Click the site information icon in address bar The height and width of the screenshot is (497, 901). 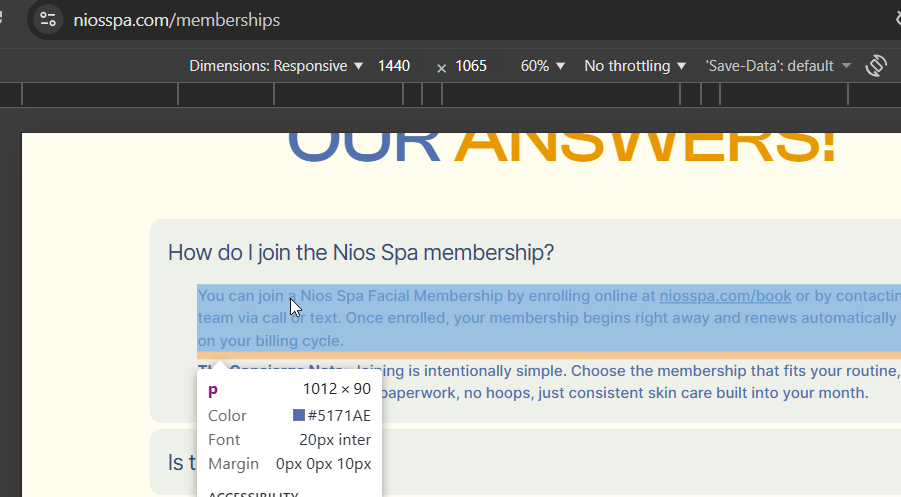tap(48, 20)
